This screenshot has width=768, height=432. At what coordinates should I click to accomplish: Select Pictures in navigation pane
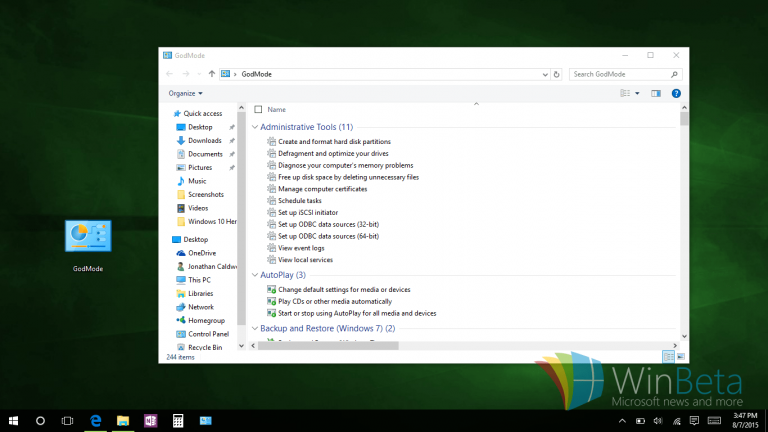pos(200,168)
